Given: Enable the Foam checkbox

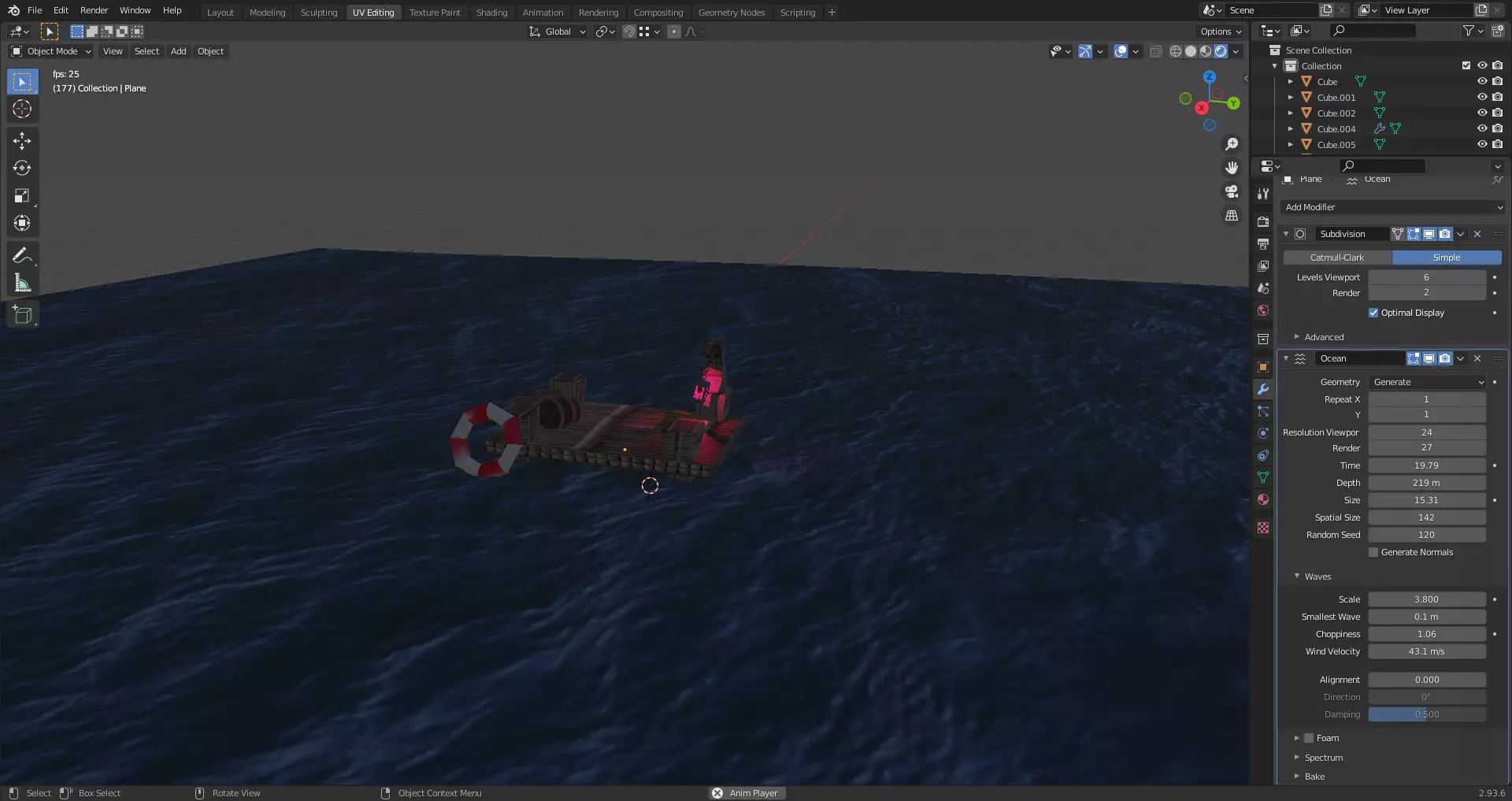Looking at the screenshot, I should [1309, 738].
